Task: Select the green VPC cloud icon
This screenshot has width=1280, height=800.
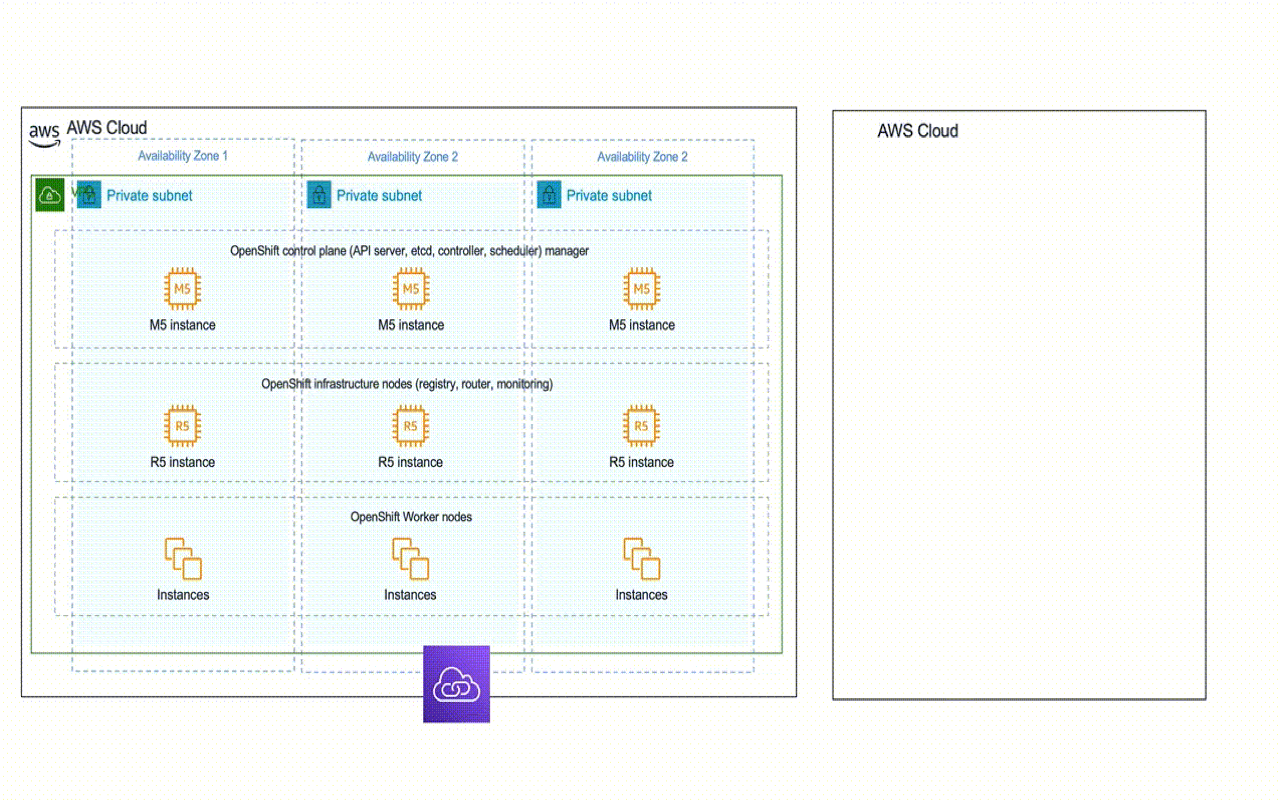Action: click(x=50, y=195)
